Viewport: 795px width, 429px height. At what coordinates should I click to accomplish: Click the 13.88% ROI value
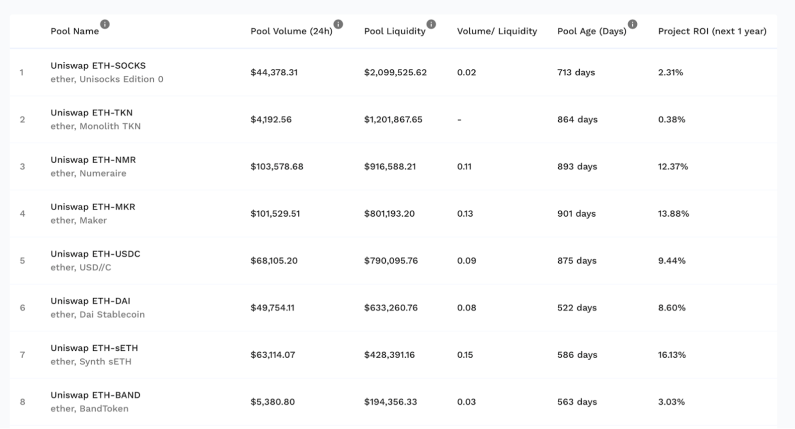click(x=674, y=214)
